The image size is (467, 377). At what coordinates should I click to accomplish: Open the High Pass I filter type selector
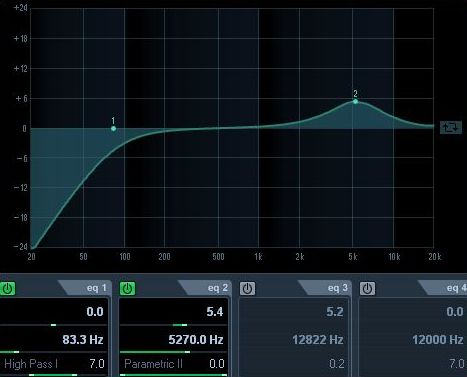coord(31,364)
